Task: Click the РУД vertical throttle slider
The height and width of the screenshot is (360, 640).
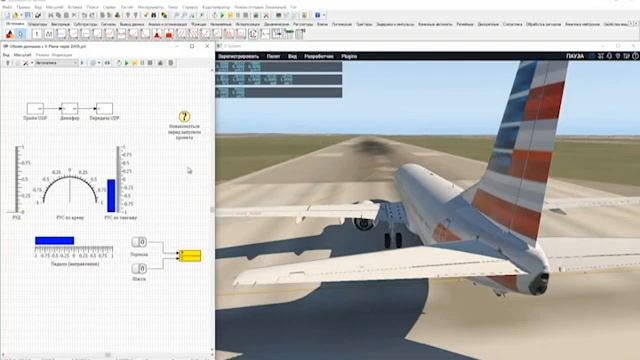Action: point(17,179)
